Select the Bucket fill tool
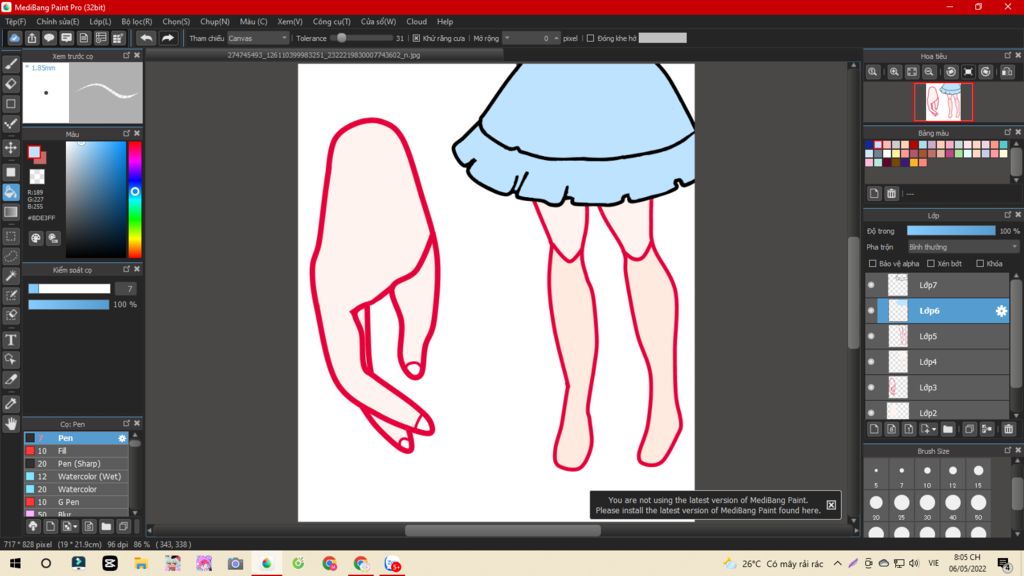This screenshot has width=1024, height=576. 11,192
